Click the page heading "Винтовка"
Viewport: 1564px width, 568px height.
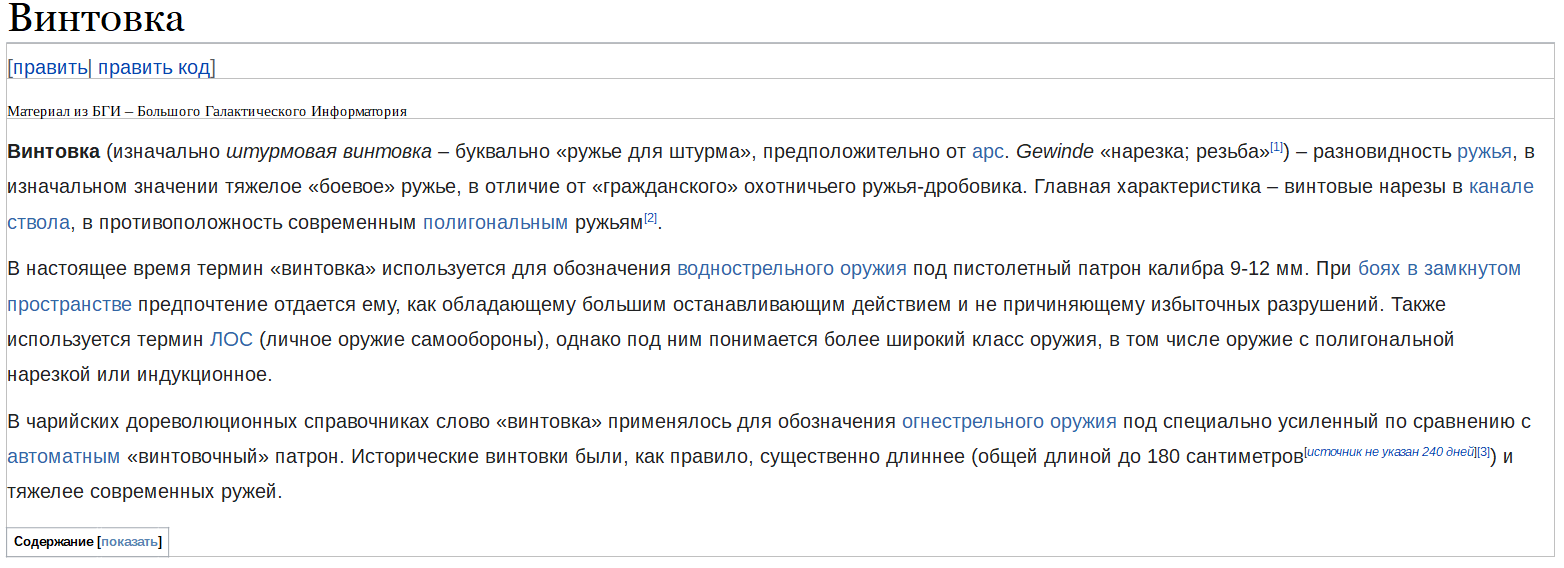coord(96,20)
